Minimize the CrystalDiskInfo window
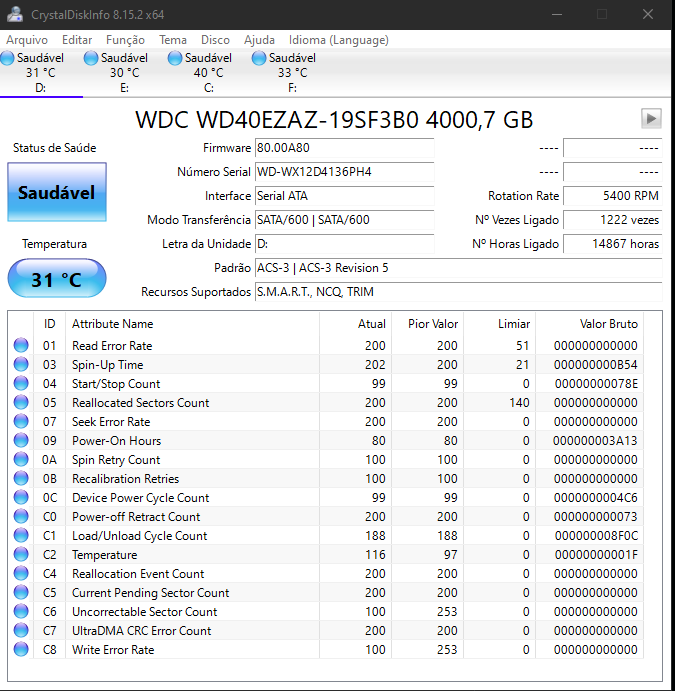This screenshot has width=675, height=691. pos(557,15)
